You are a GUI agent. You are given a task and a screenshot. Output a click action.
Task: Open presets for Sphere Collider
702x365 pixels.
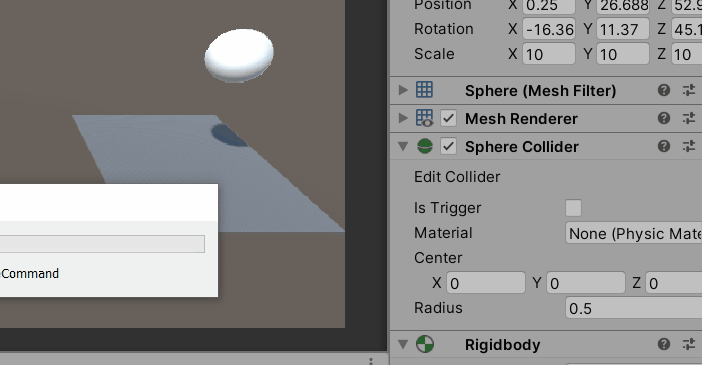coord(689,146)
